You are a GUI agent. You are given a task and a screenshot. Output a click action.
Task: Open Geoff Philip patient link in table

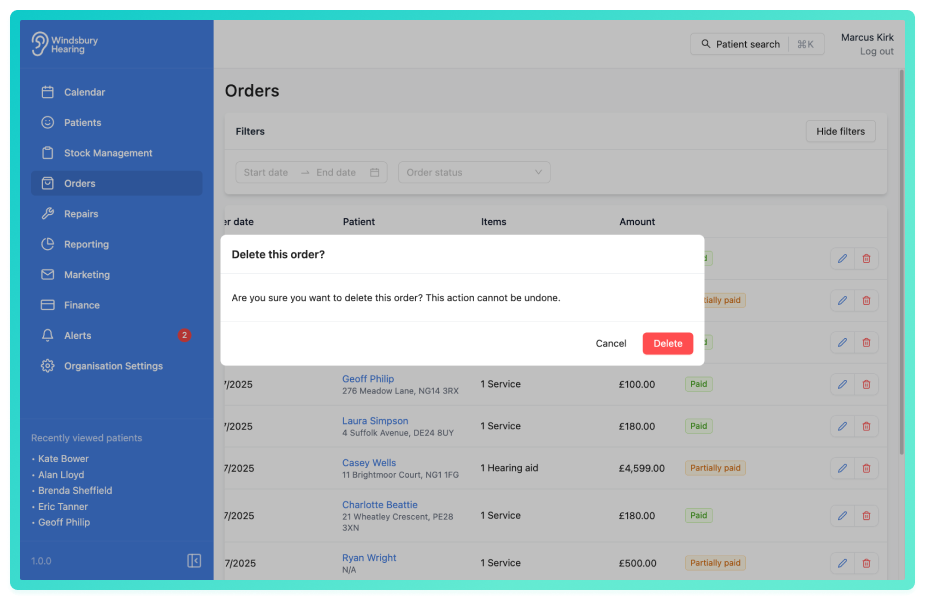tap(368, 379)
